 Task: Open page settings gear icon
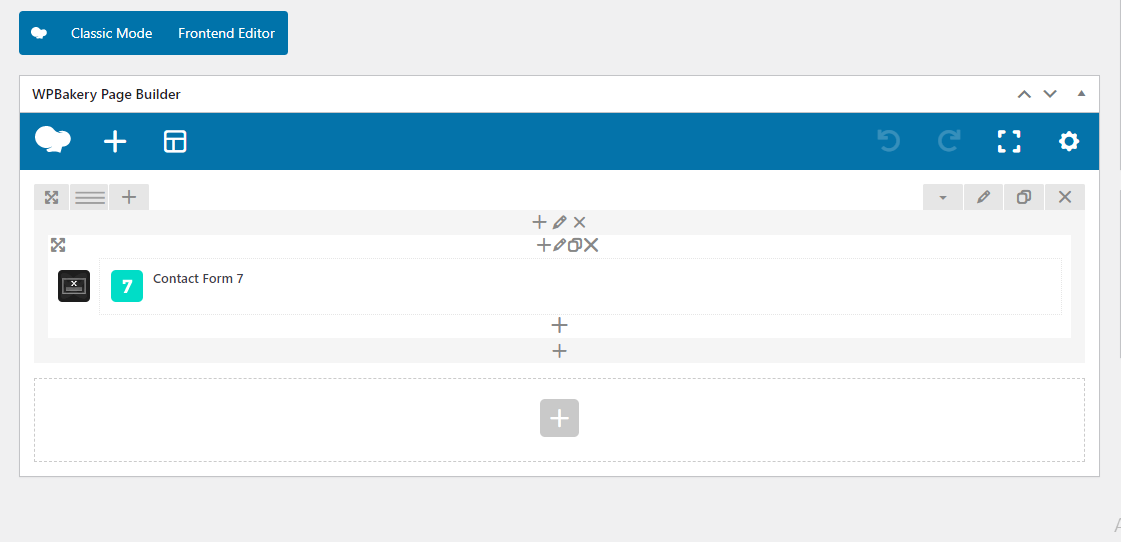click(1068, 141)
